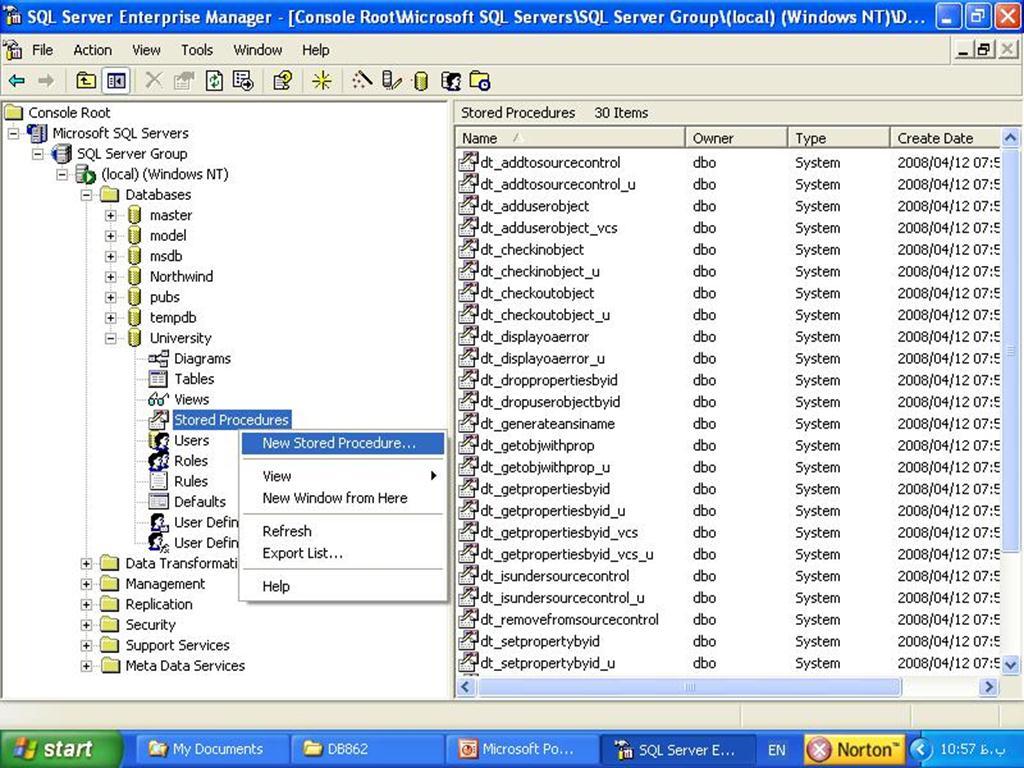Open the View submenu in context menu
The width and height of the screenshot is (1024, 768).
tap(343, 476)
